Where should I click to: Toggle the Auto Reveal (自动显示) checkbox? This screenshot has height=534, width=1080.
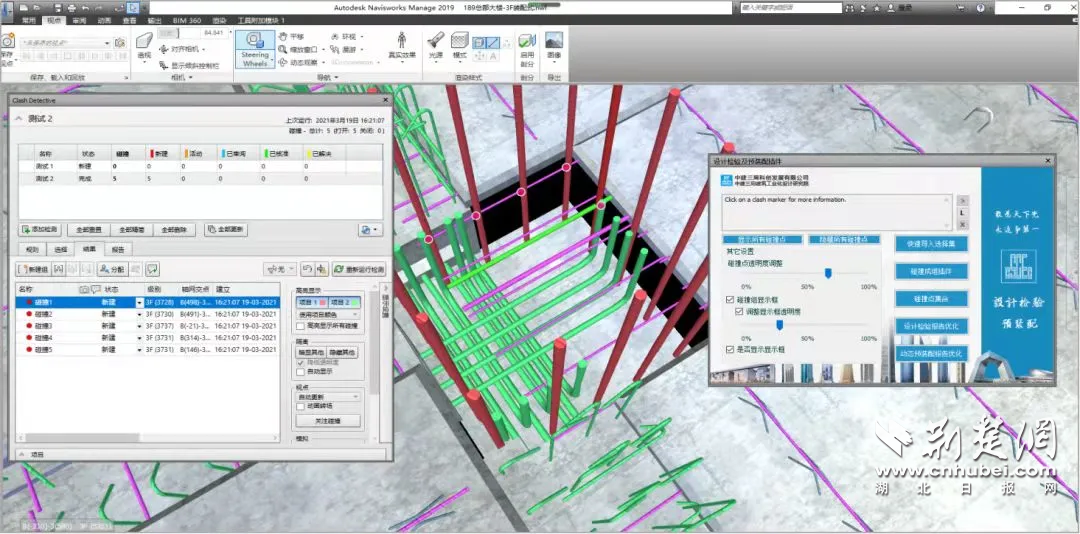pos(300,371)
